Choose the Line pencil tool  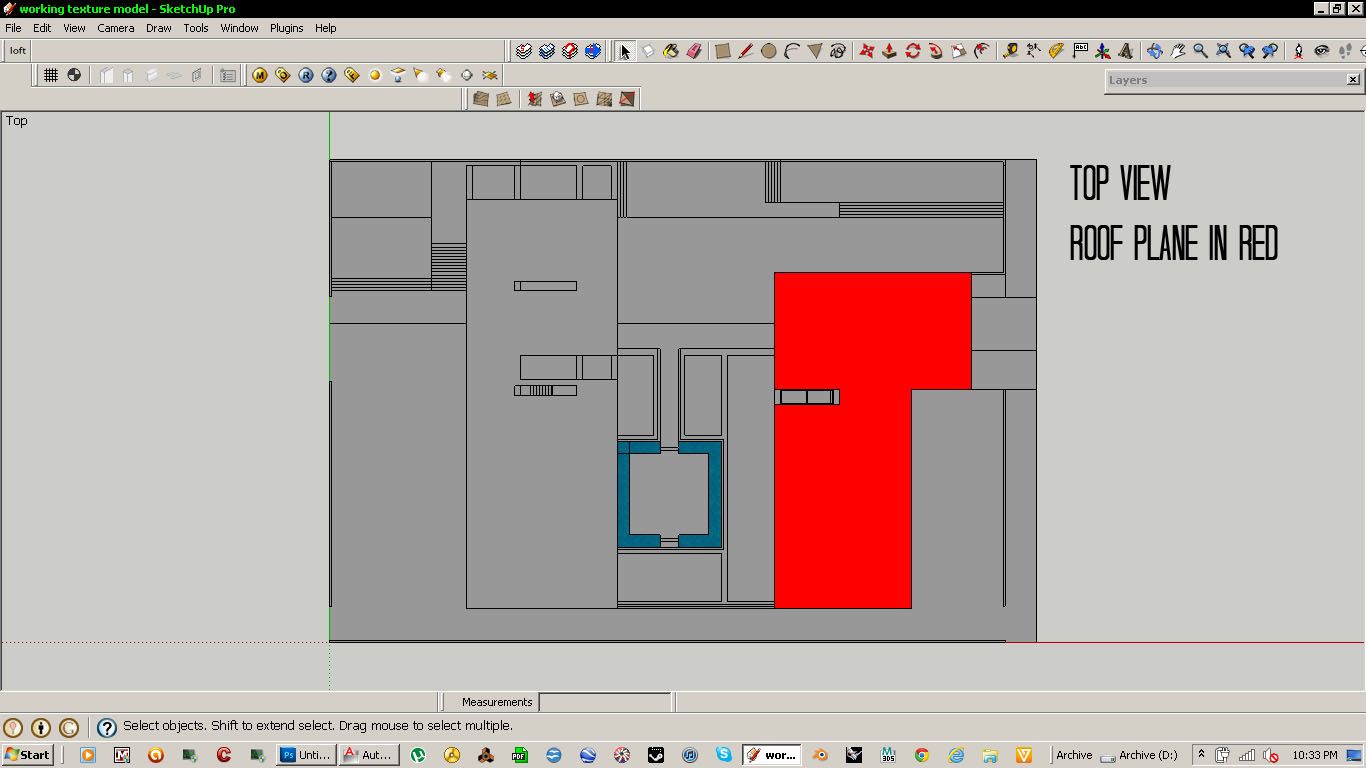746,51
